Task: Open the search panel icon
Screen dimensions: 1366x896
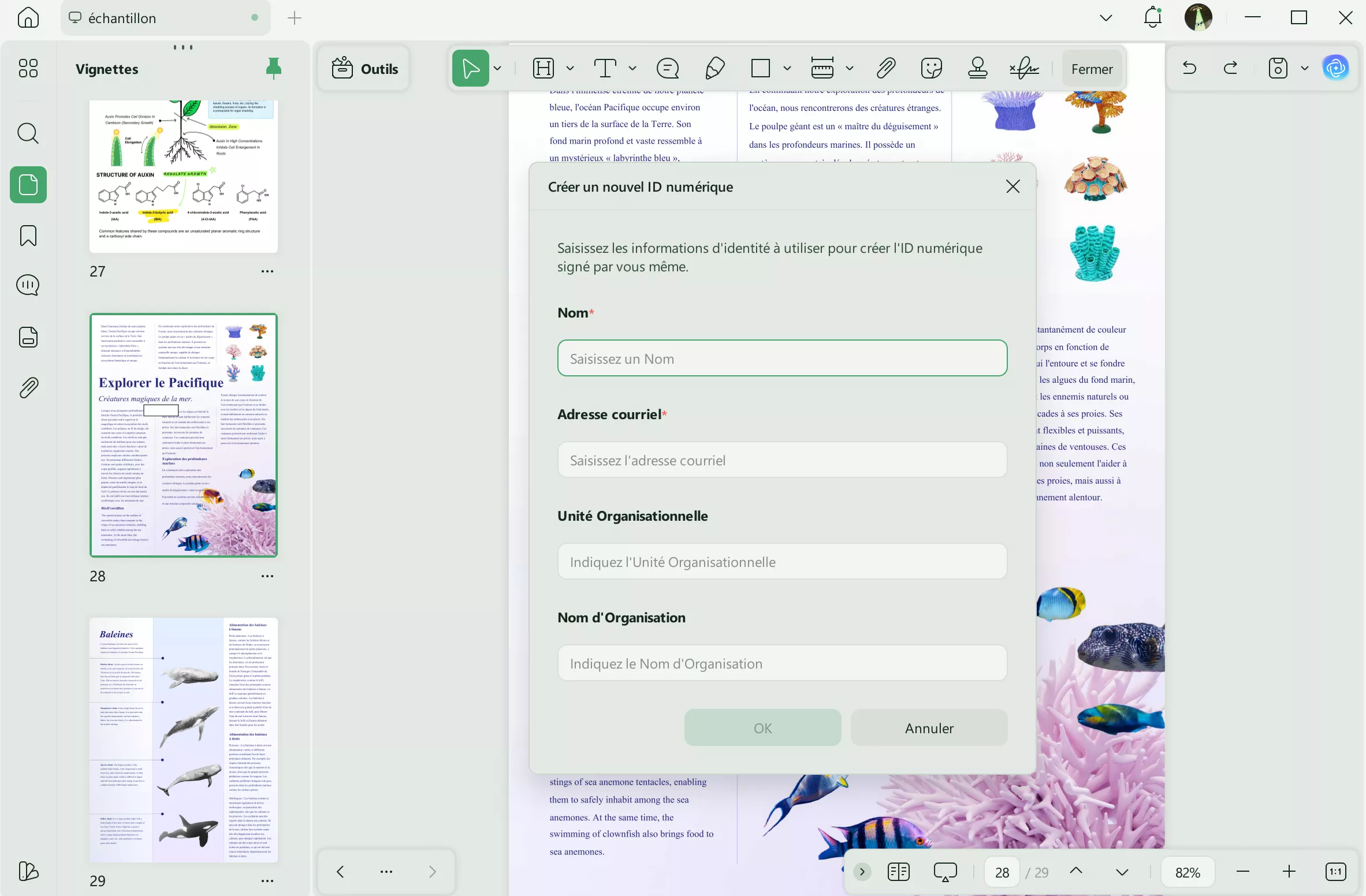Action: point(28,133)
